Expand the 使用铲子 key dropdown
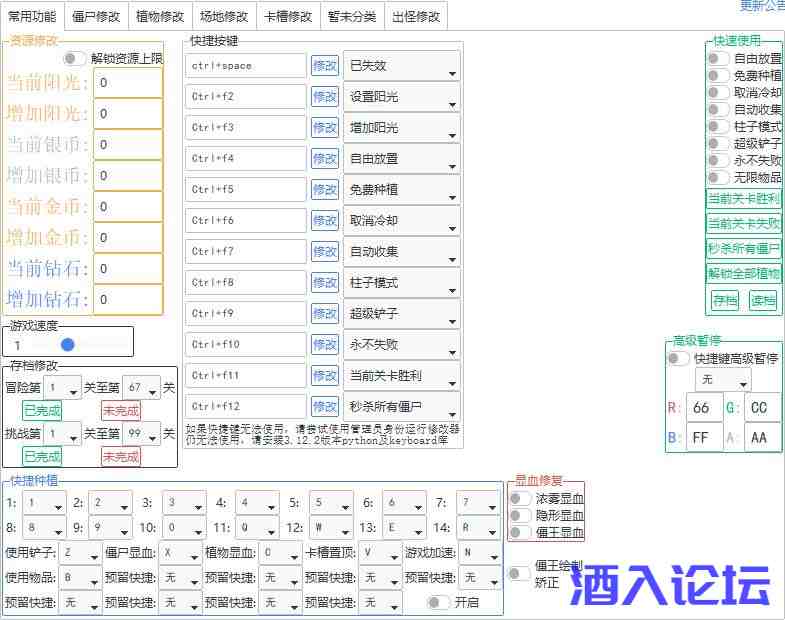The width and height of the screenshot is (785, 620). point(78,552)
